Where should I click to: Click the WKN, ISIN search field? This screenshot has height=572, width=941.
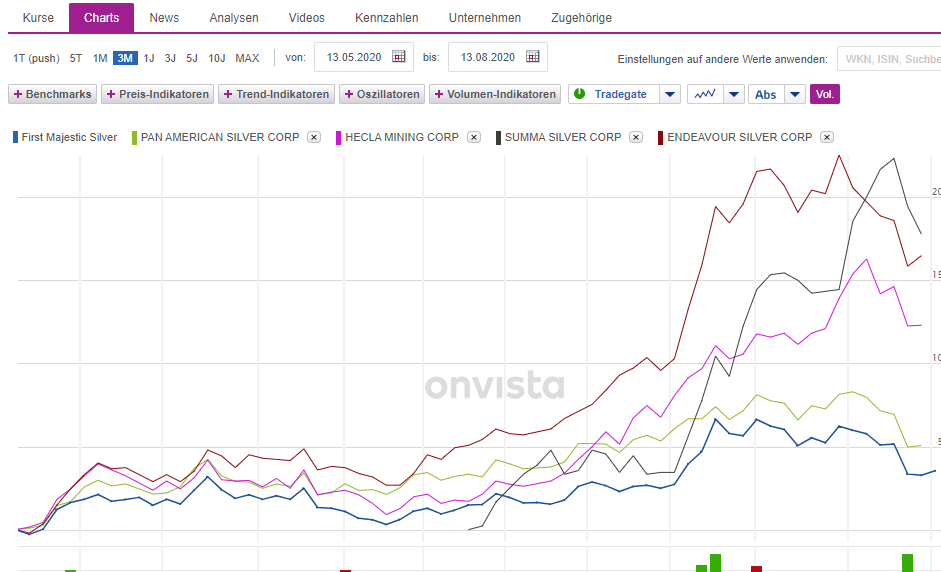pyautogui.click(x=889, y=59)
